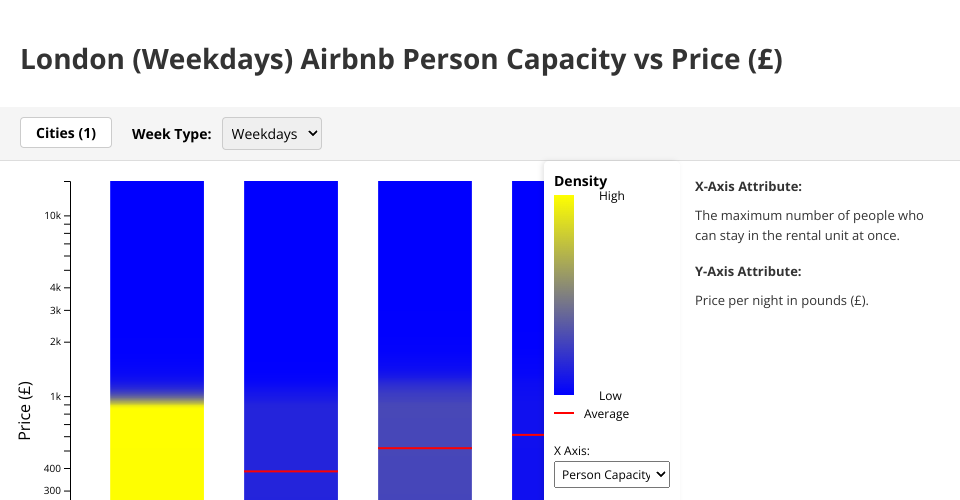Click the 400 price axis tick label
Viewport: 960px width, 500px height.
pos(51,468)
